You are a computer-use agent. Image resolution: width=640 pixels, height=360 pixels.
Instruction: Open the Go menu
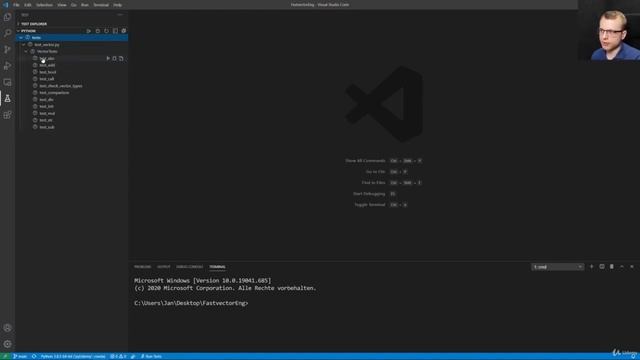click(74, 5)
